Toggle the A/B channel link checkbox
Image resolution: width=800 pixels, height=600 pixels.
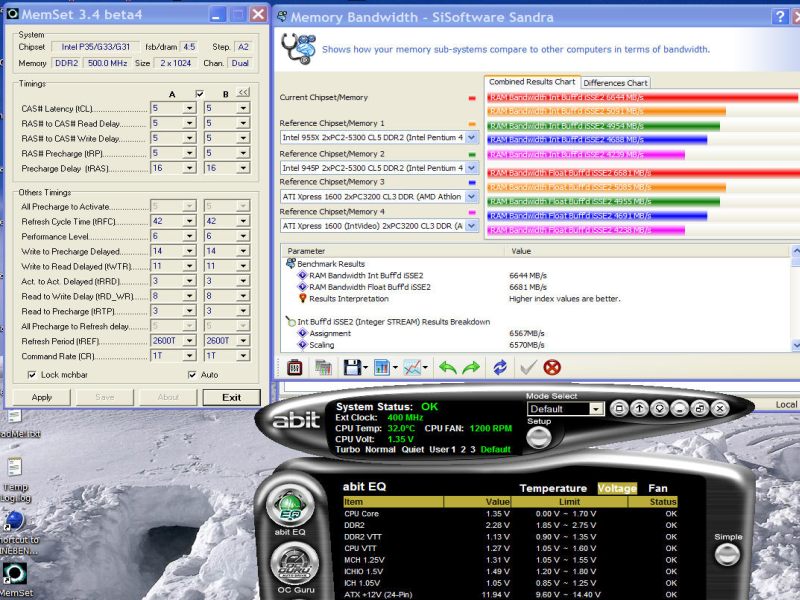click(199, 94)
